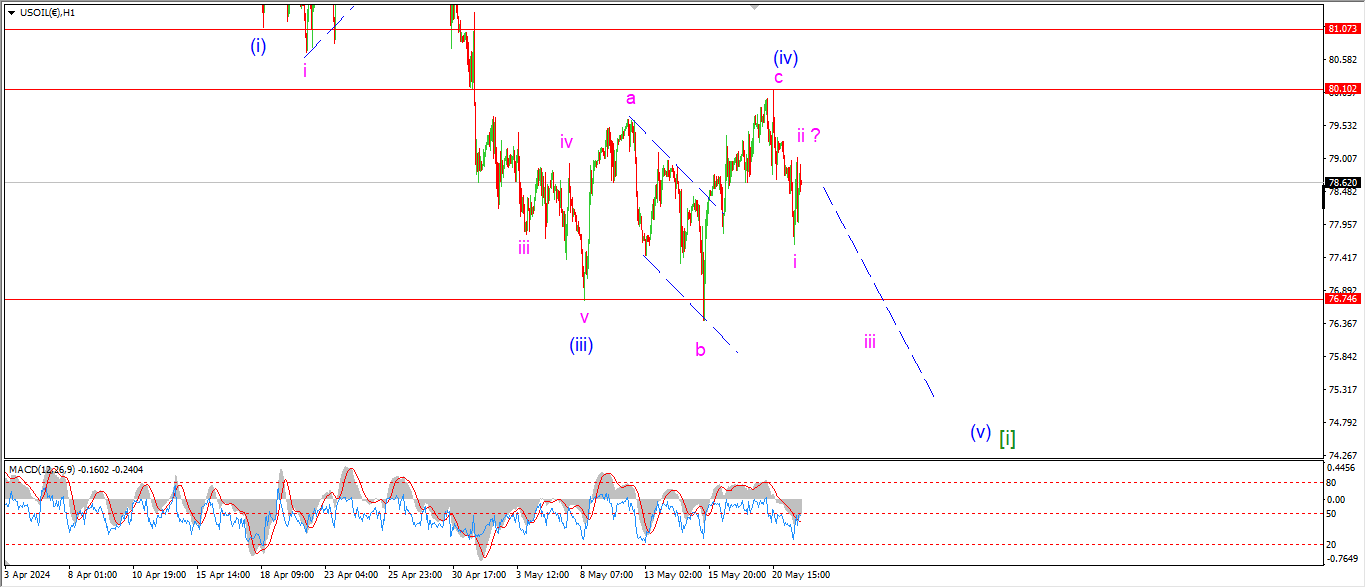This screenshot has height=588, width=1366.
Task: Click the chart shift triangle marker
Action: point(755,7)
